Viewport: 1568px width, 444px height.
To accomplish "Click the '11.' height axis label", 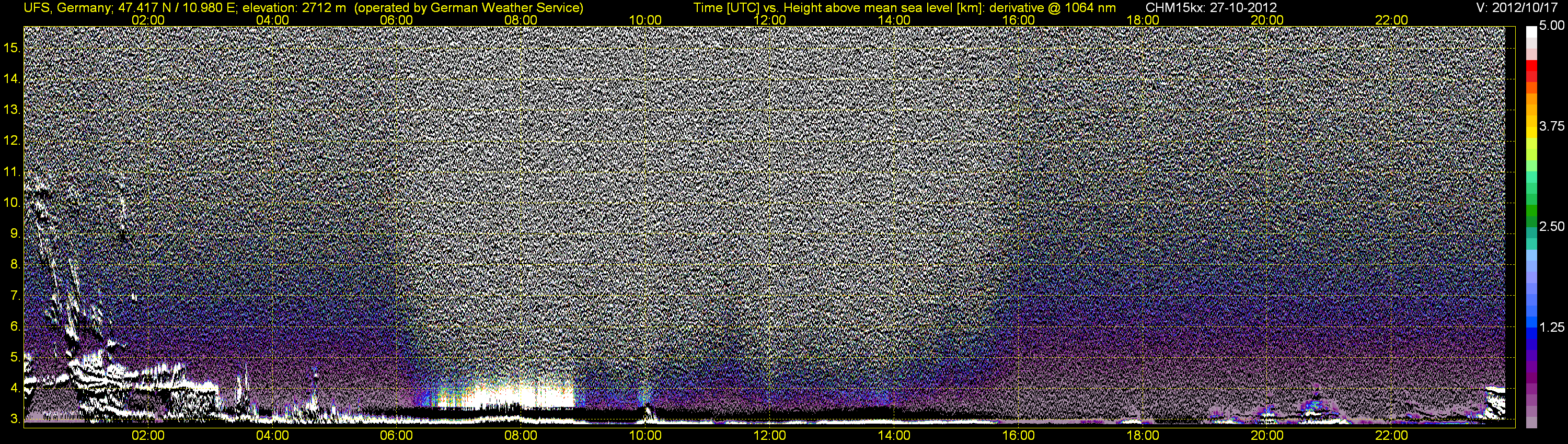I will (13, 171).
